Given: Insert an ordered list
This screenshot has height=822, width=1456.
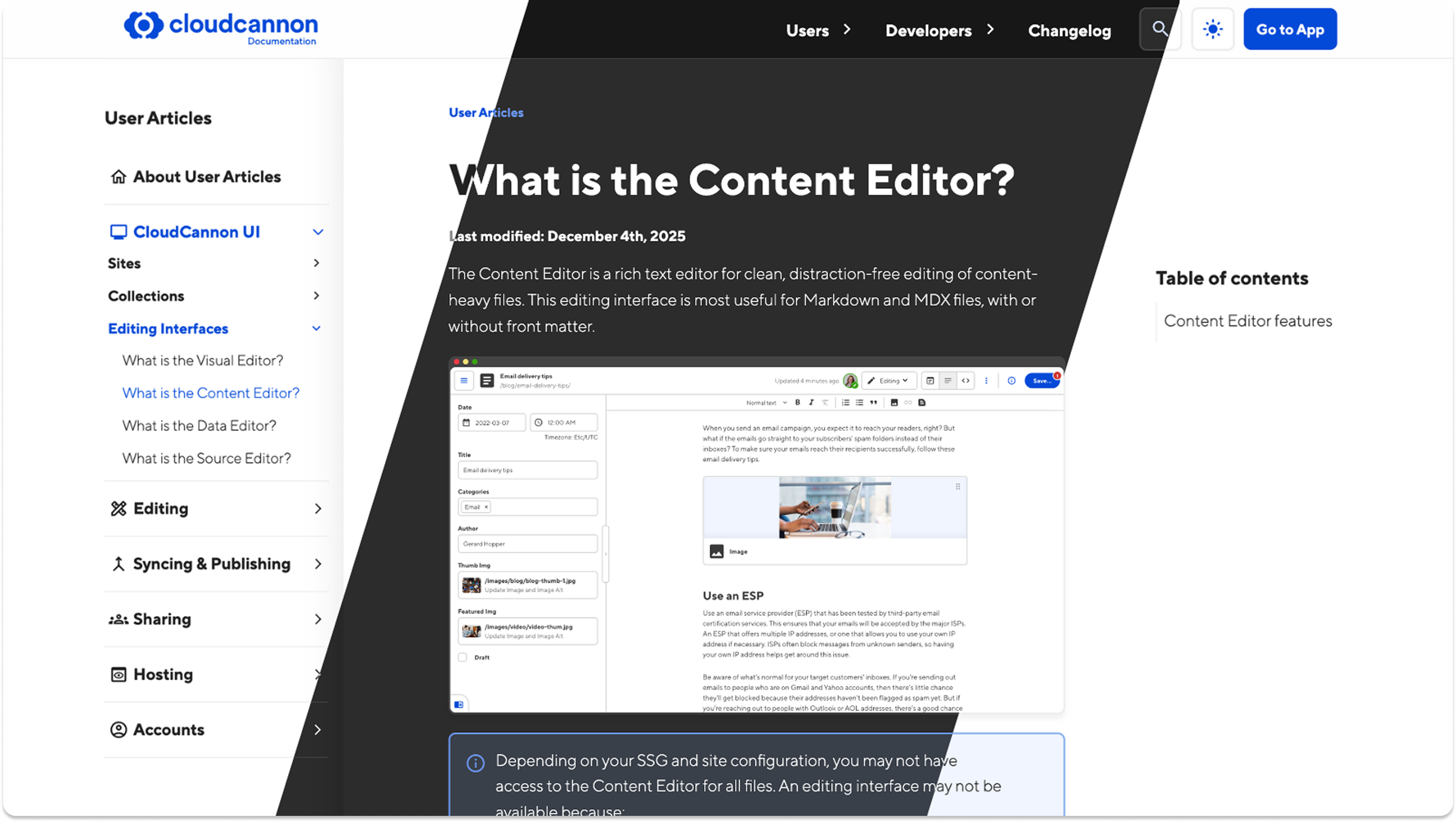Looking at the screenshot, I should coord(845,403).
